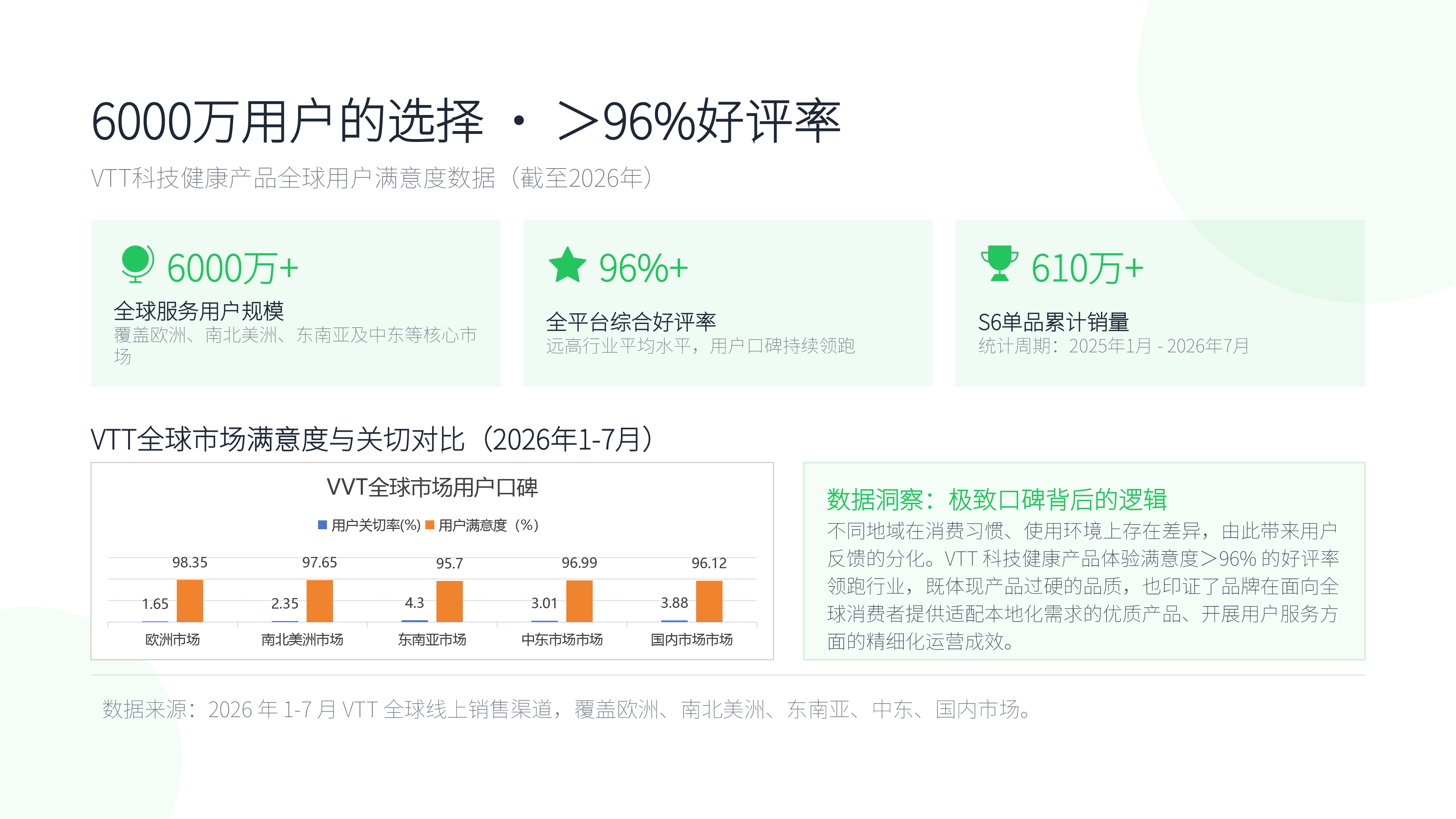Click the 96%+ statistic value

click(x=644, y=268)
